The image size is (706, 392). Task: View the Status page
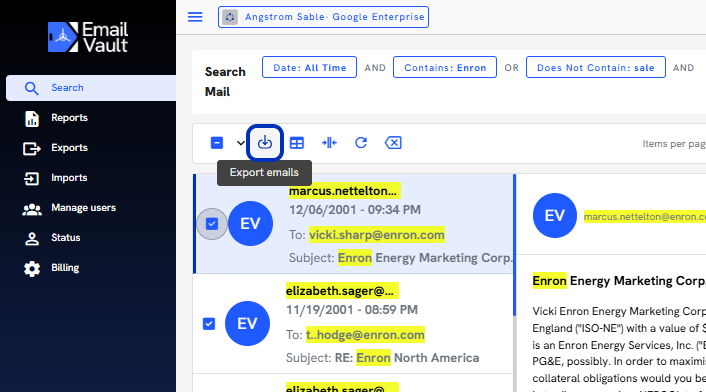coord(66,238)
